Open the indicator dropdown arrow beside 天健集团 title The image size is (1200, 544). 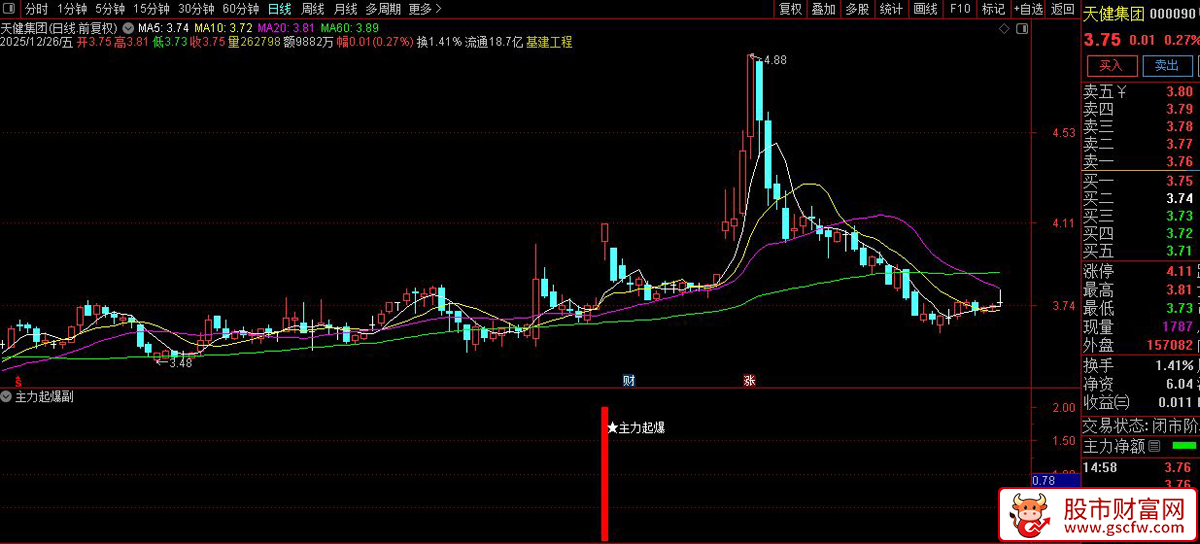(x=126, y=27)
